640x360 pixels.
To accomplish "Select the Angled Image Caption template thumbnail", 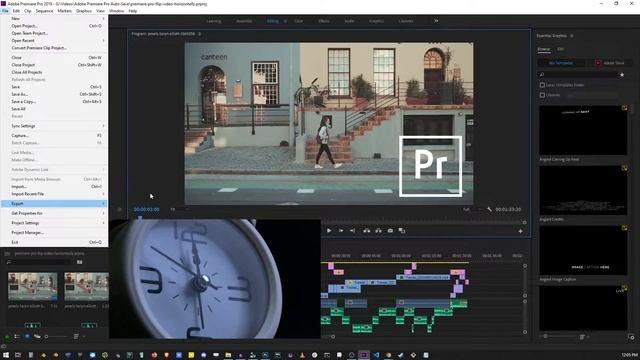I will pos(583,250).
